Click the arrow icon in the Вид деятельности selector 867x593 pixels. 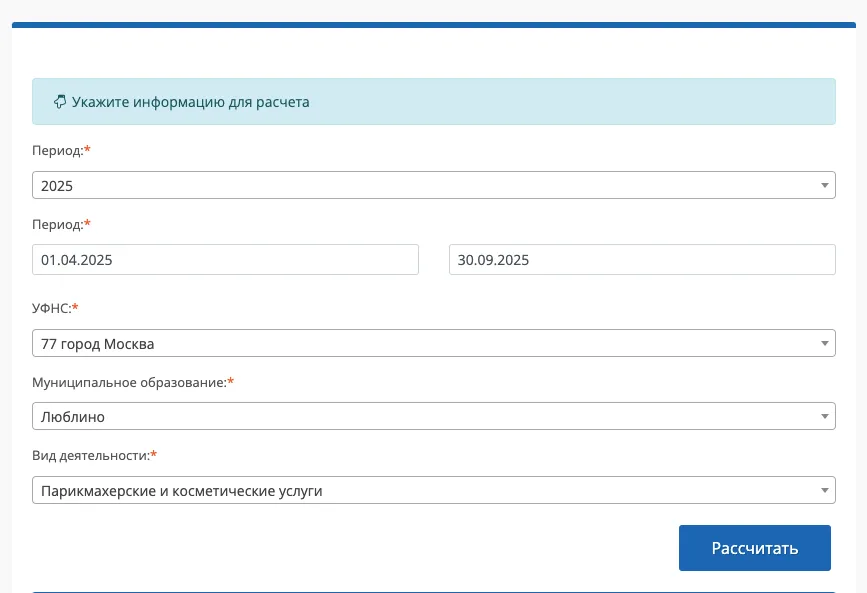(824, 490)
